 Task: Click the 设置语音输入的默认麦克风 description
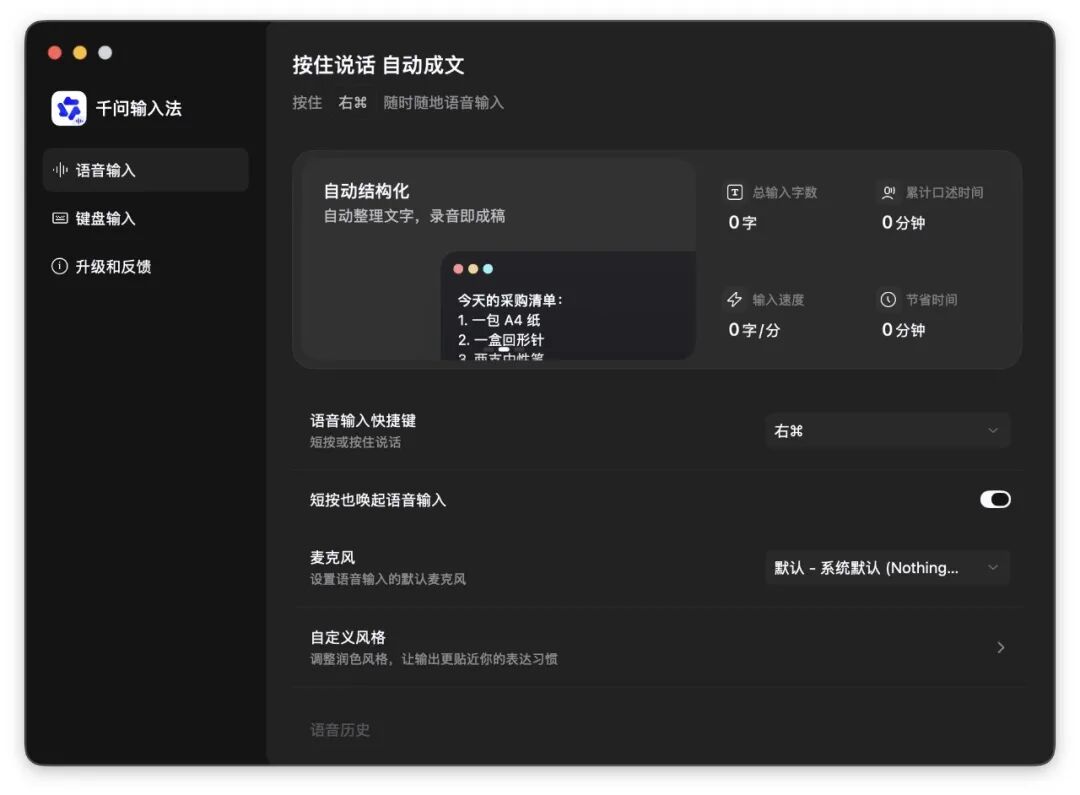(x=388, y=579)
